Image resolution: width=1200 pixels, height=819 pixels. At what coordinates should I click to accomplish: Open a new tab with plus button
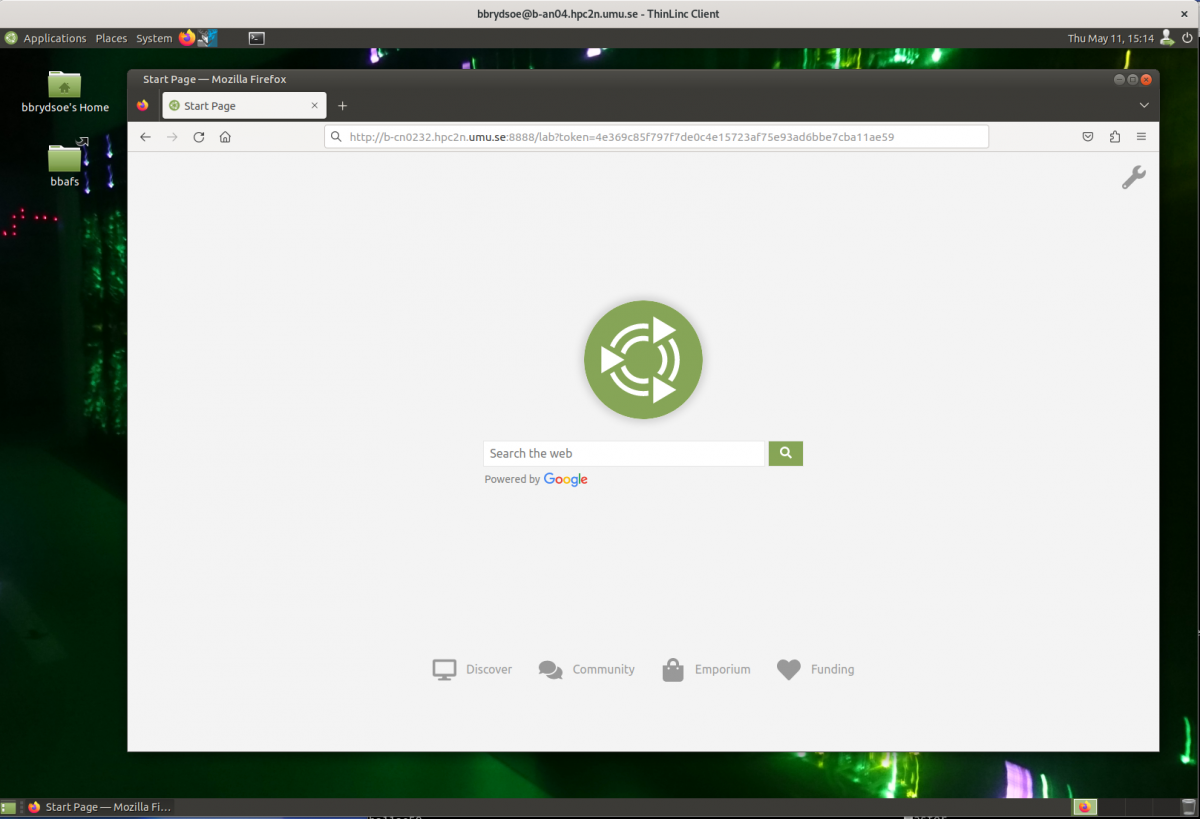[342, 106]
